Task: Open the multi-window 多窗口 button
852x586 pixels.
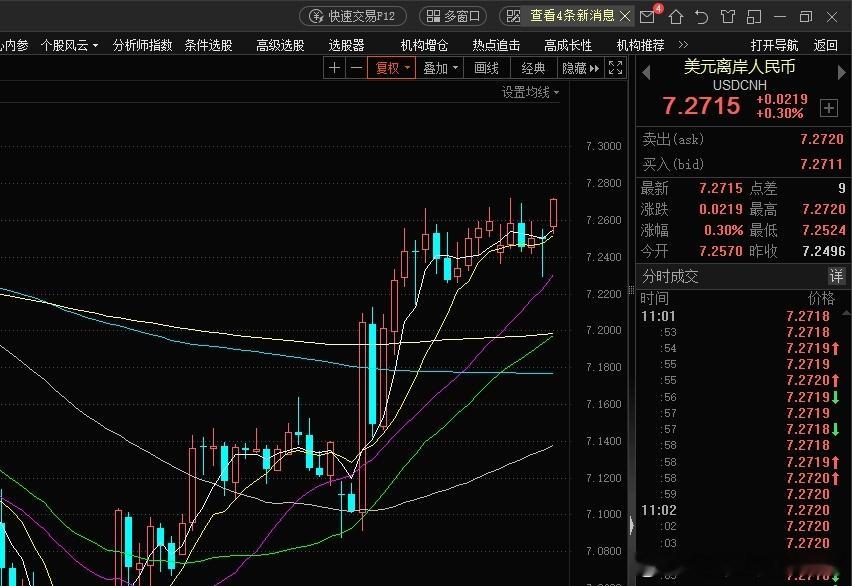Action: [x=453, y=16]
